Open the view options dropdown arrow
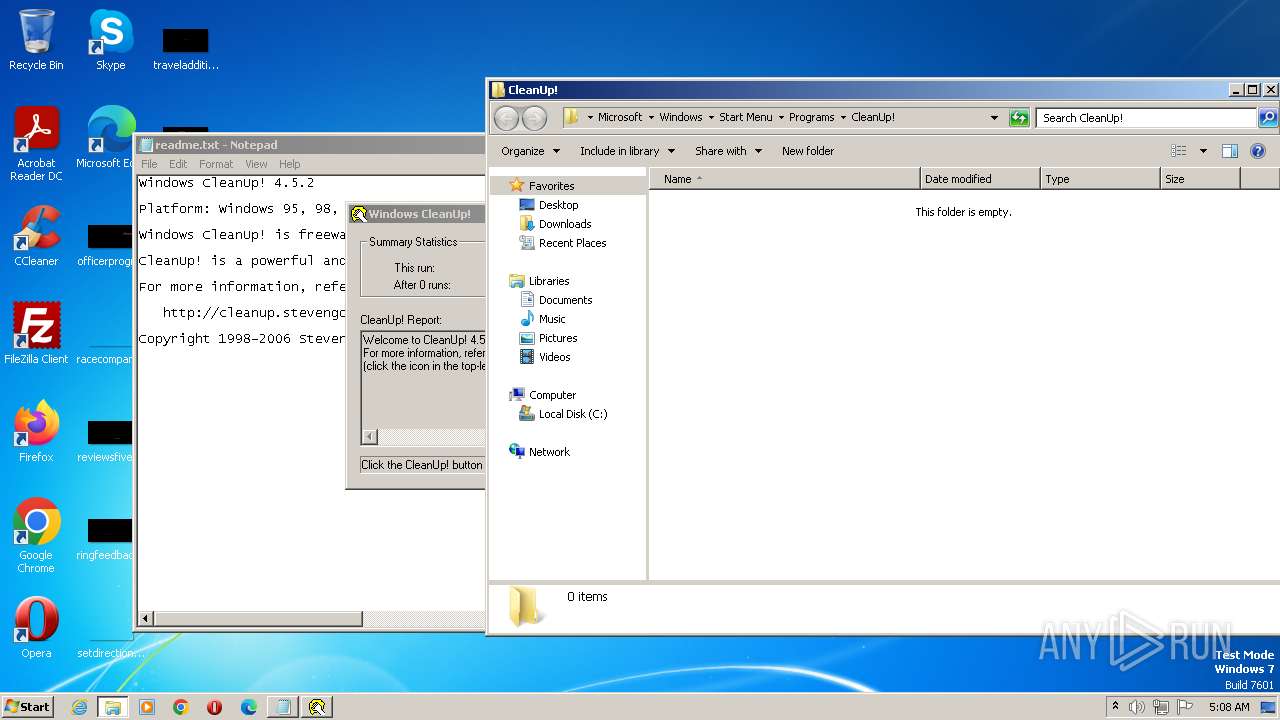Viewport: 1280px width, 720px height. point(1203,151)
